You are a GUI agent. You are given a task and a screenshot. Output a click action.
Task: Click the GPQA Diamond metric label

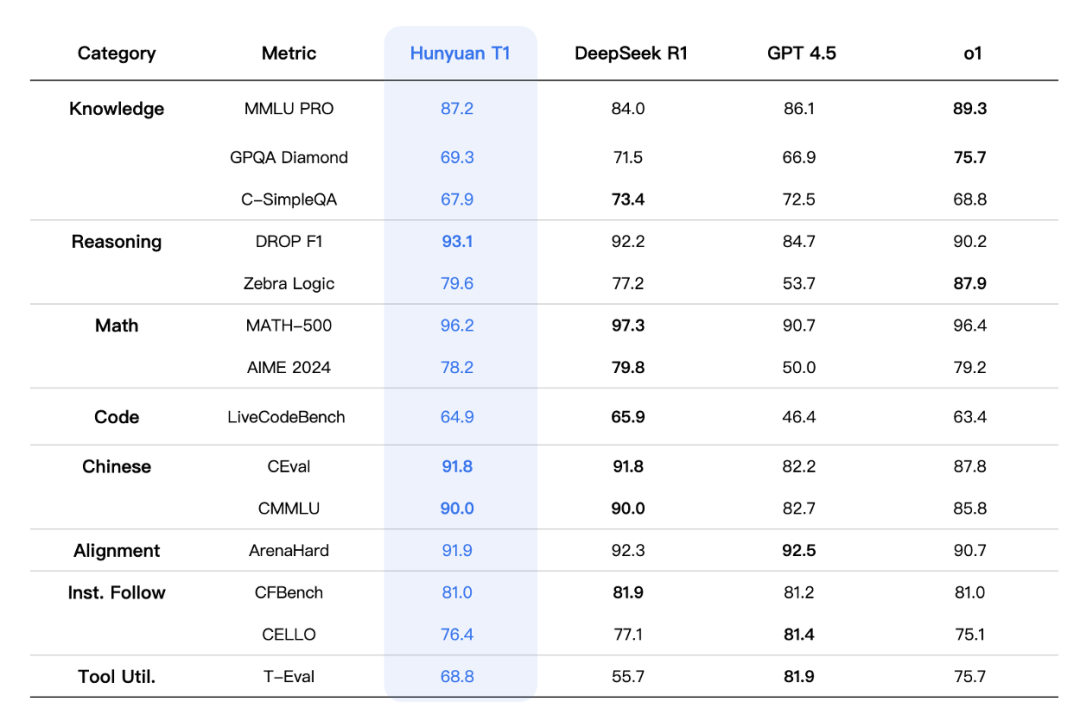[x=289, y=157]
